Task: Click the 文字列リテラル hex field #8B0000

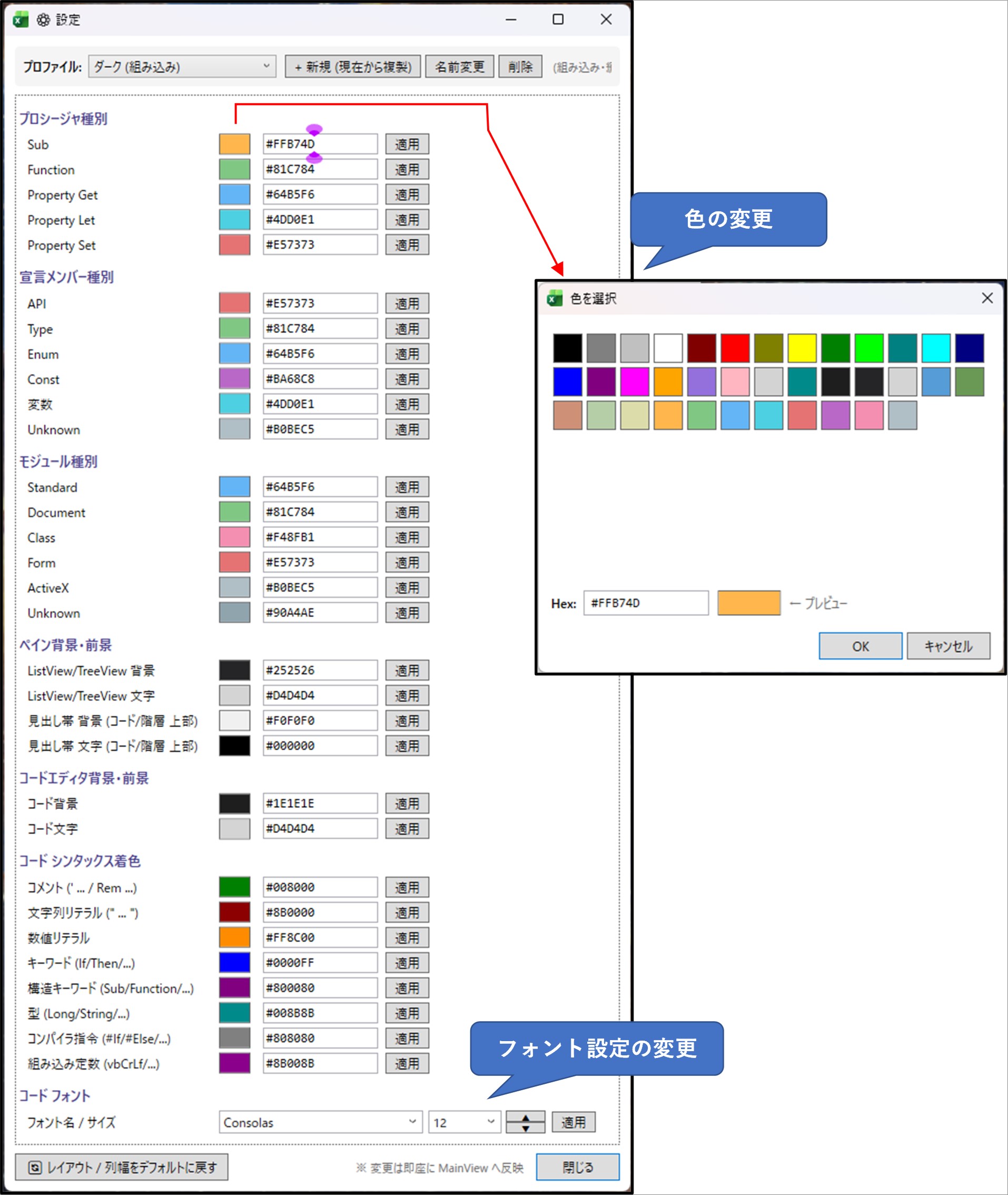Action: tap(320, 912)
